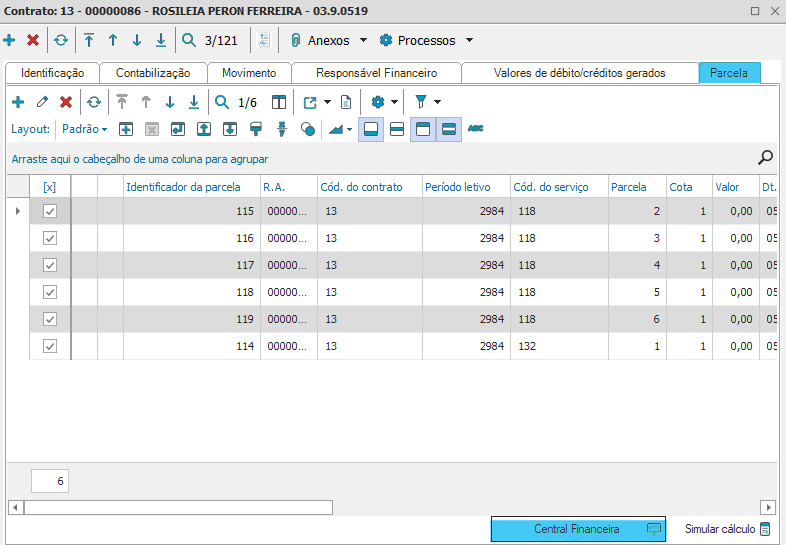Viewport: 786px width, 545px height.
Task: Click the Simular cálculo link
Action: 719,529
